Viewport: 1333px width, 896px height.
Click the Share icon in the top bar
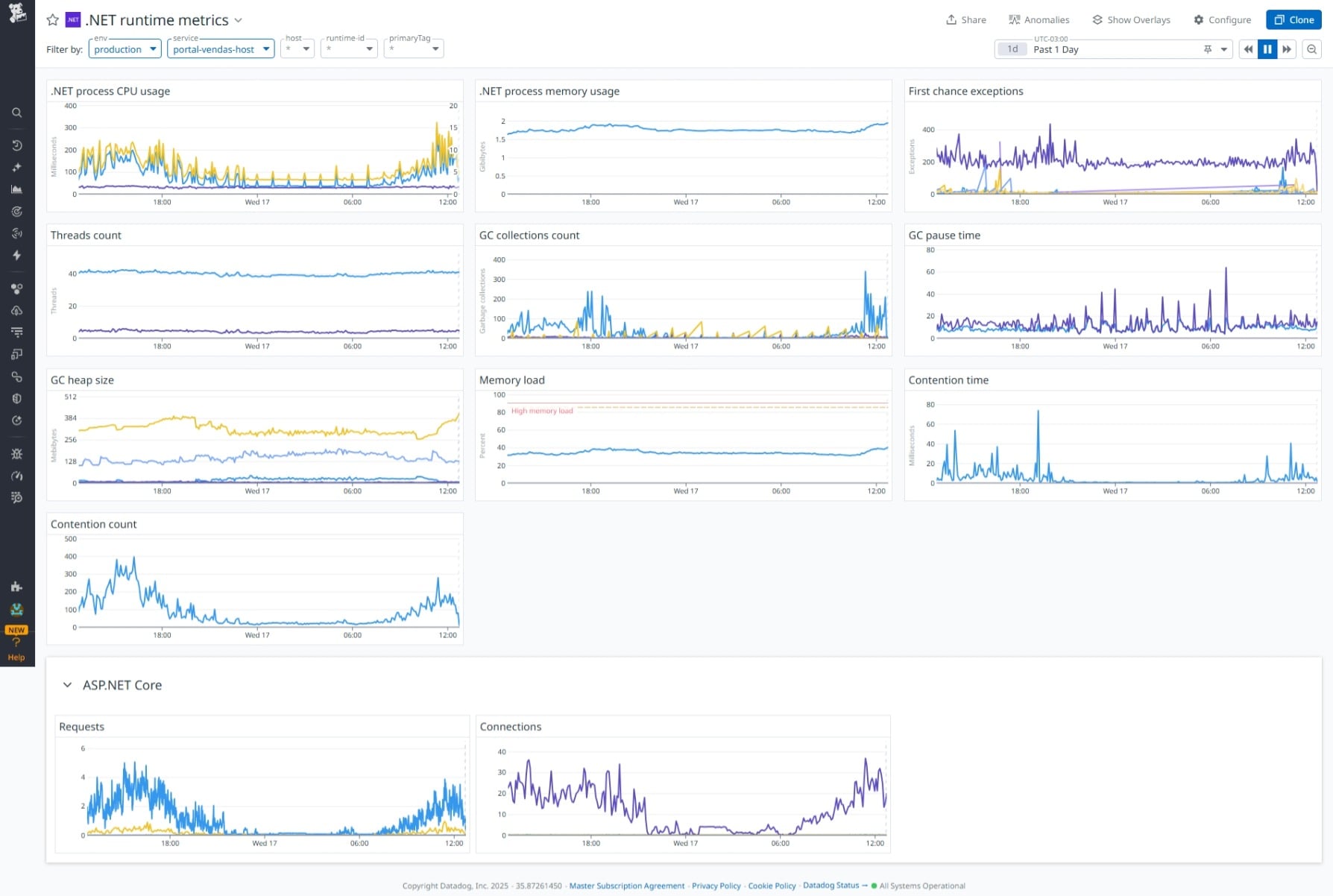coord(965,19)
